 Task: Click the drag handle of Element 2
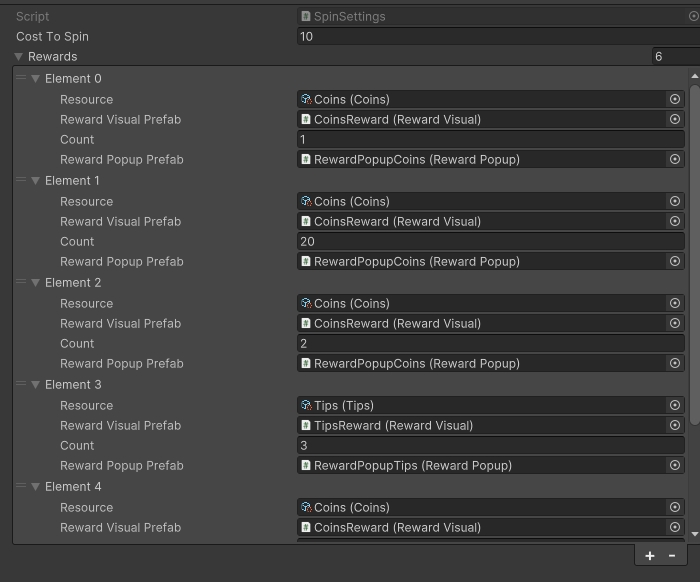point(20,283)
